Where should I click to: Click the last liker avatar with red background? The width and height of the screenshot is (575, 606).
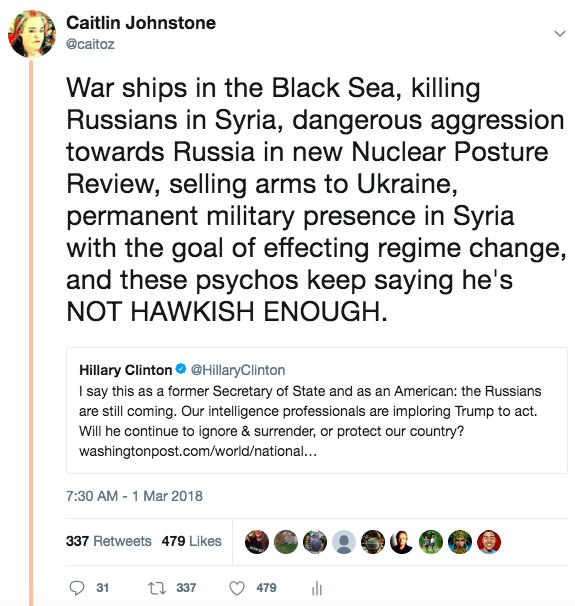pos(489,541)
